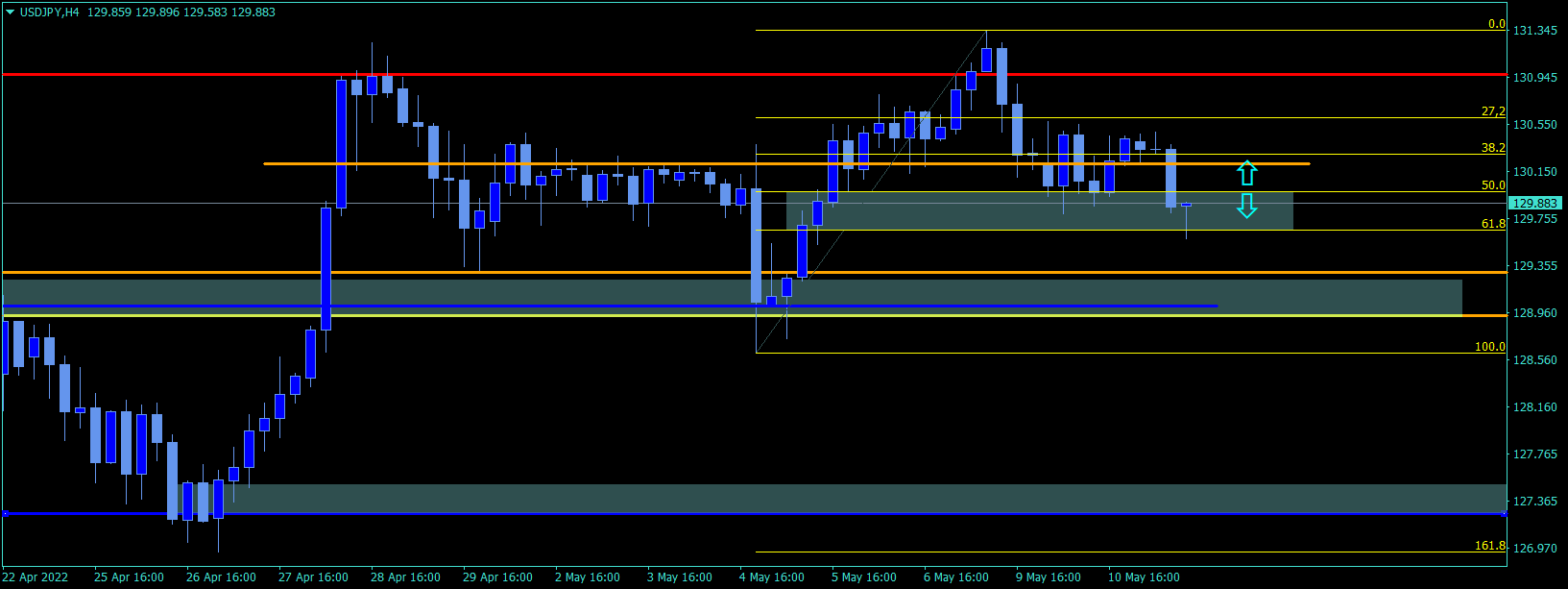Click price scale value 128.160
The height and width of the screenshot is (589, 1568).
[x=1535, y=407]
